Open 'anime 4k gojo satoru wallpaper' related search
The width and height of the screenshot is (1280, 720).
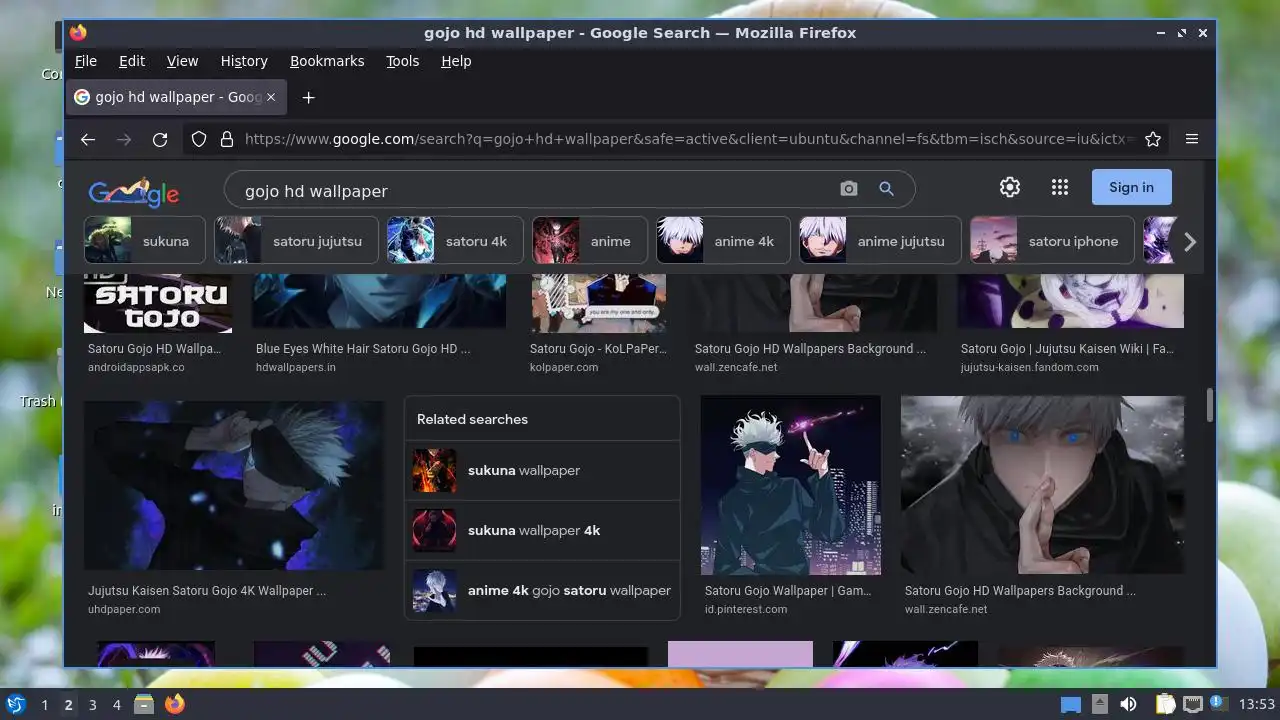click(542, 591)
